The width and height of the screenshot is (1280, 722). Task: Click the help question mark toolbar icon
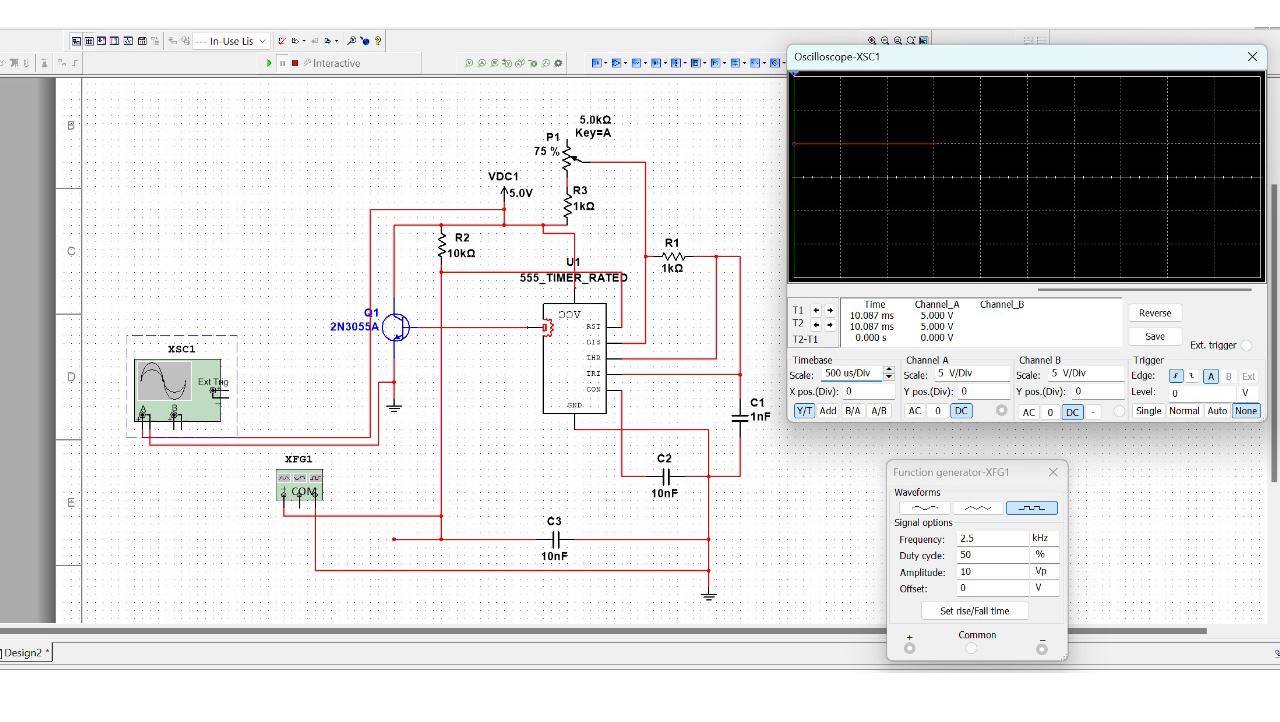[378, 41]
